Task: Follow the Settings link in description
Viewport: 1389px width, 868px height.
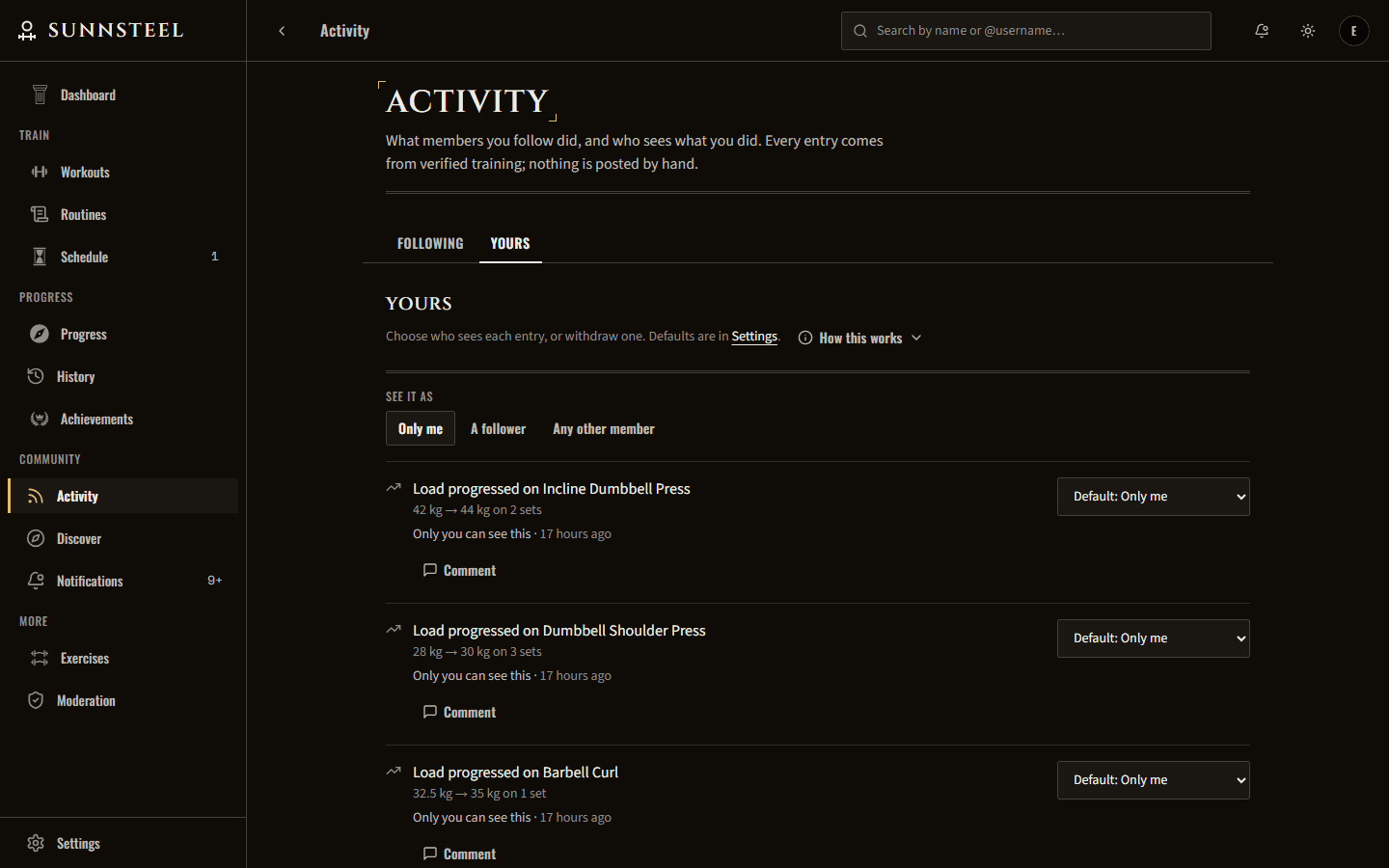Action: coord(754,336)
